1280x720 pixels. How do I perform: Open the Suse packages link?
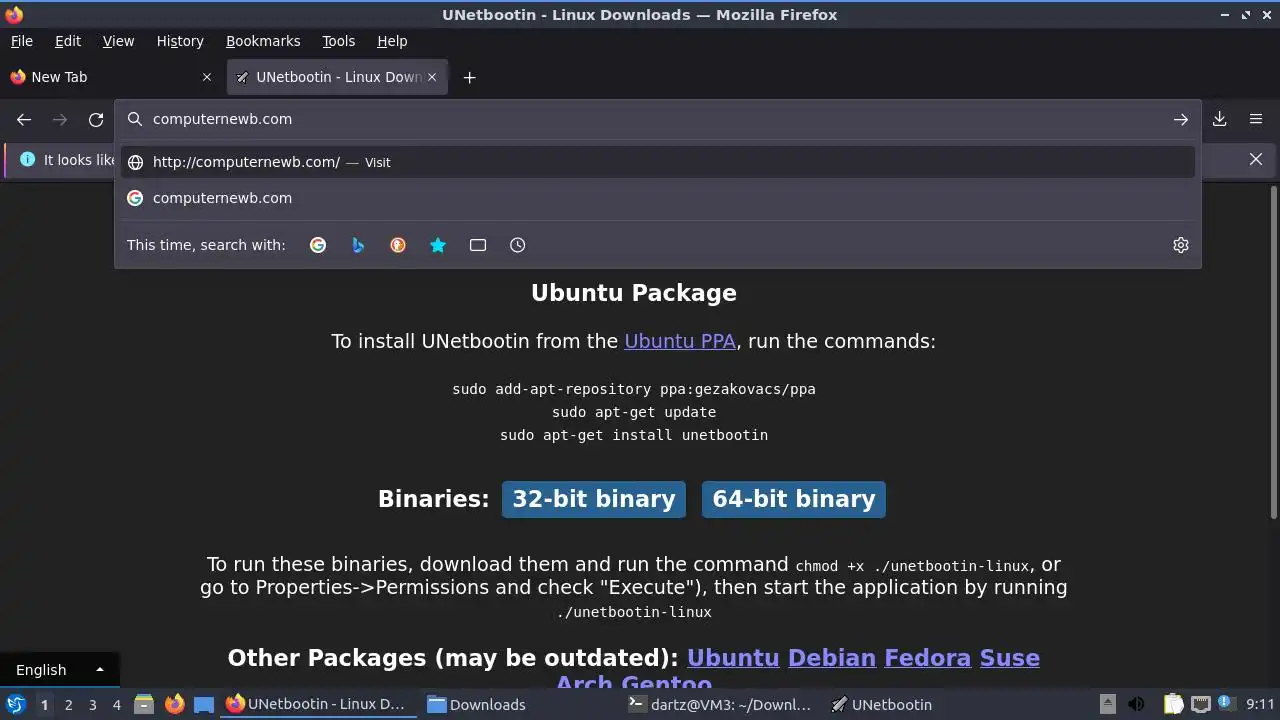[x=1009, y=658]
